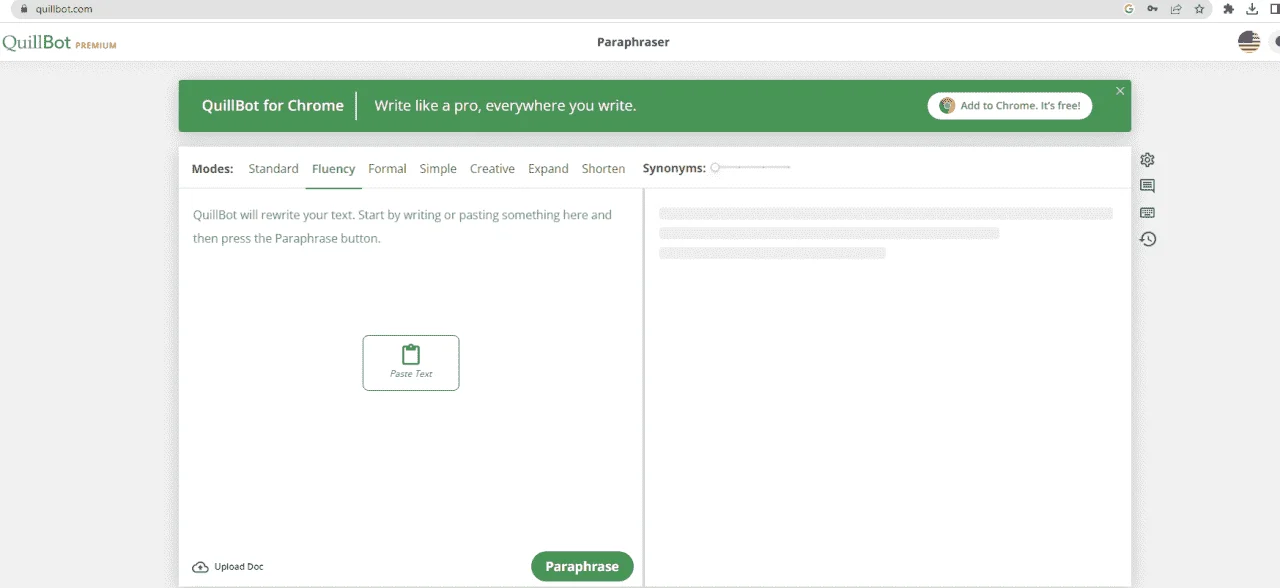Select Fluency mode
The image size is (1280, 588).
333,169
